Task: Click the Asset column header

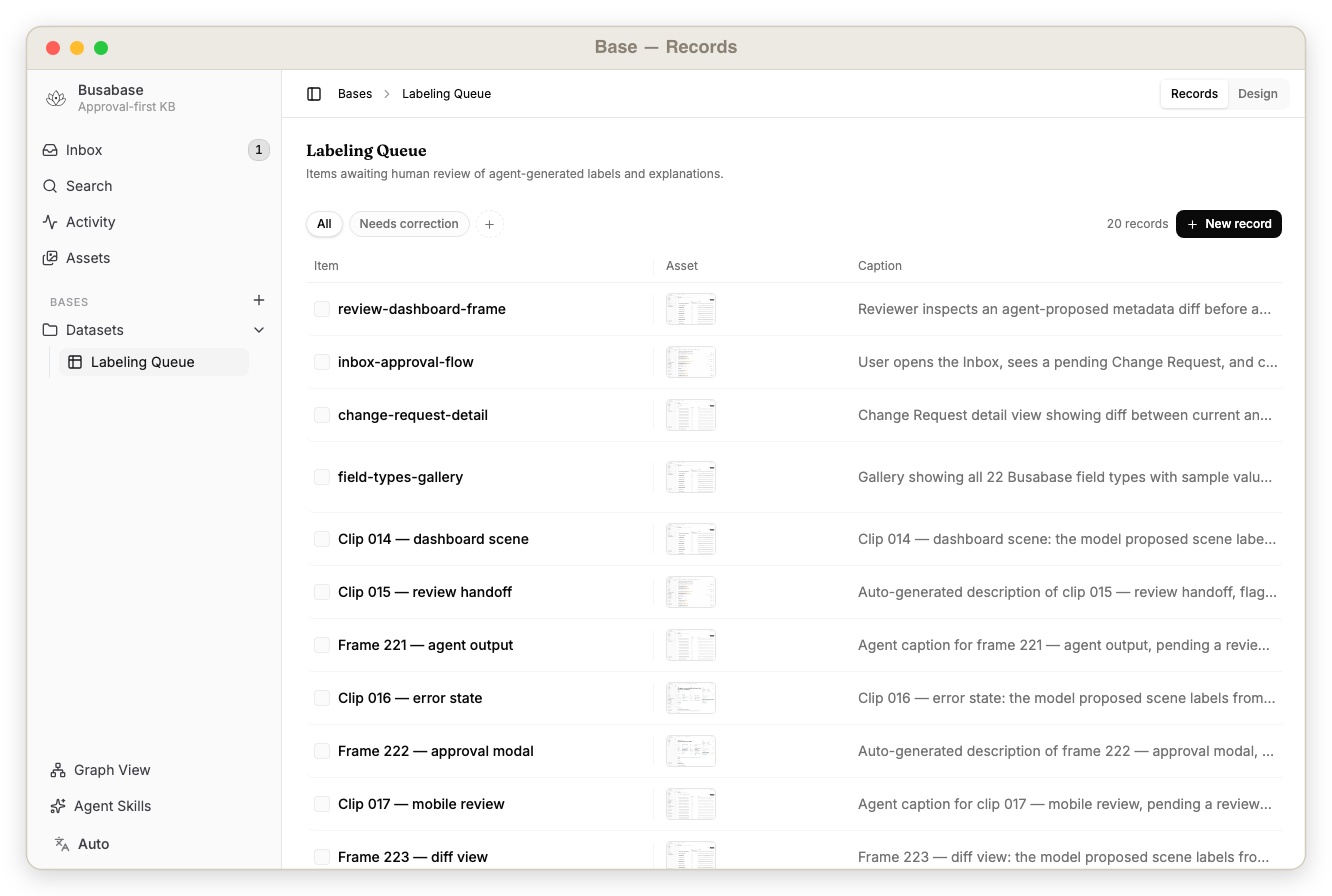Action: (682, 266)
